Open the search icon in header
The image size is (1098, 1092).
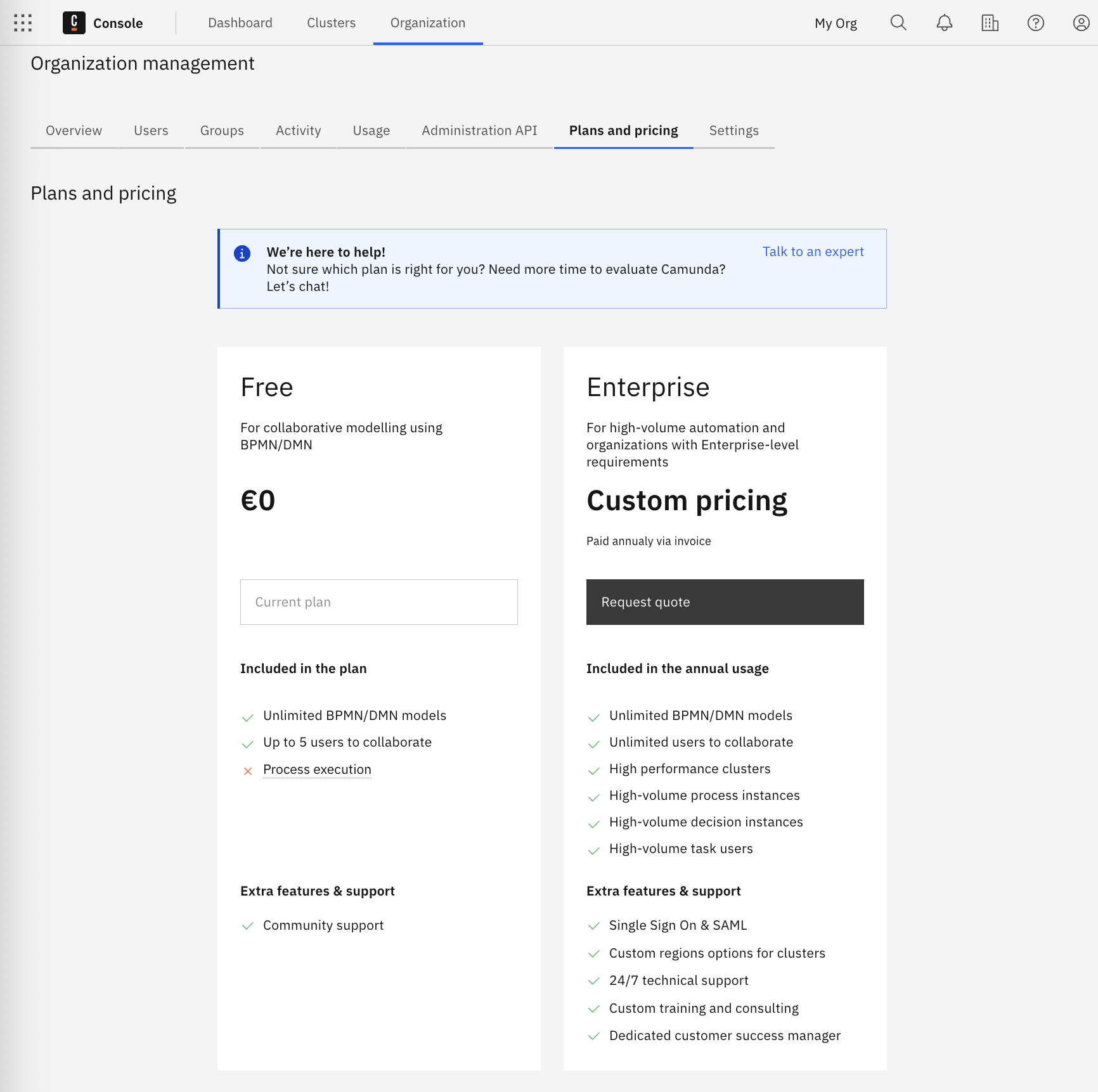tap(898, 23)
